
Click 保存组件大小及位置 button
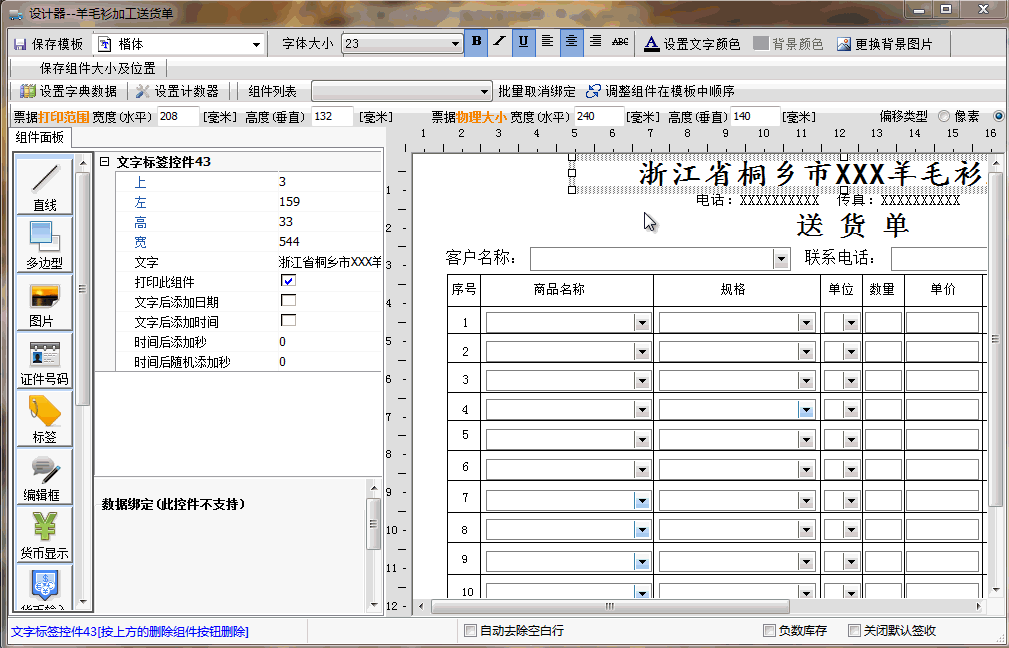(x=97, y=68)
